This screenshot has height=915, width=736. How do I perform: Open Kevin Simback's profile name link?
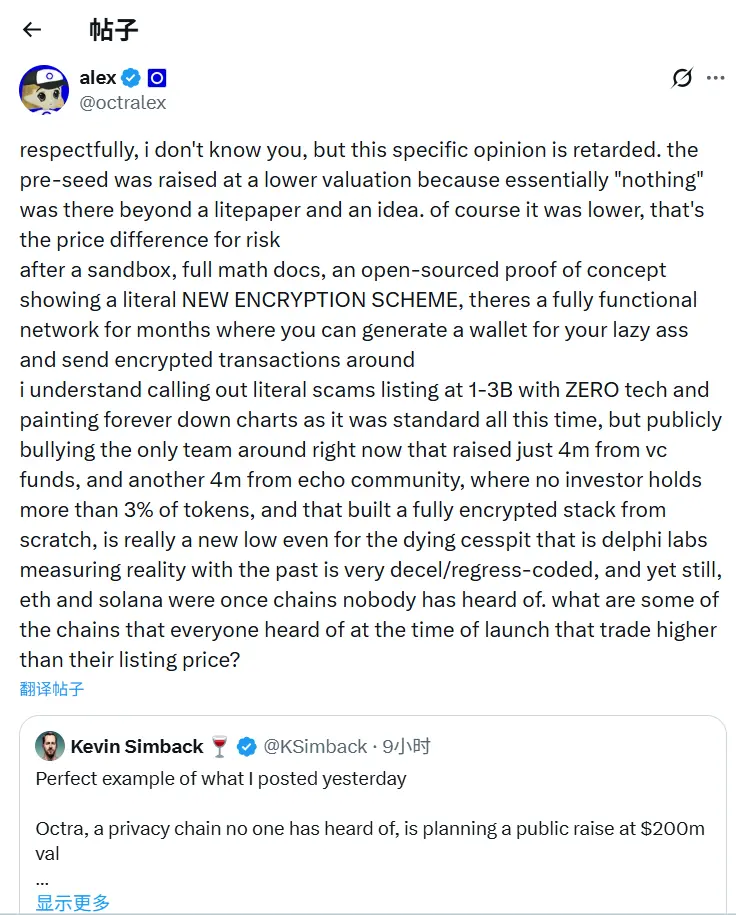pos(137,746)
